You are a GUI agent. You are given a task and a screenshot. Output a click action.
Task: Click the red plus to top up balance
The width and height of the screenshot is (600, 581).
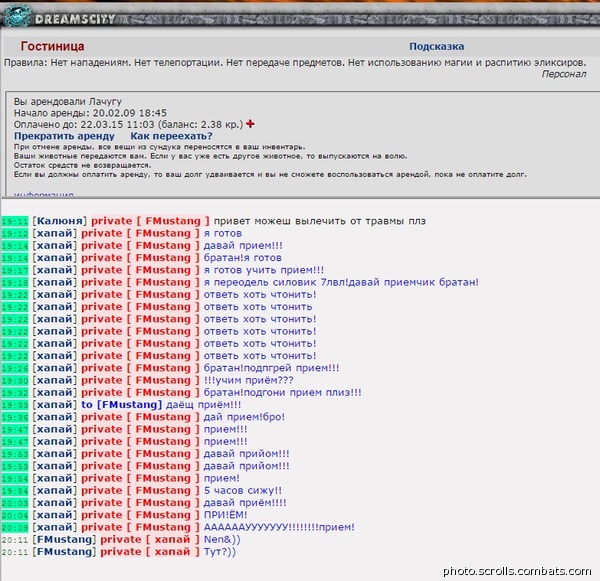(250, 124)
